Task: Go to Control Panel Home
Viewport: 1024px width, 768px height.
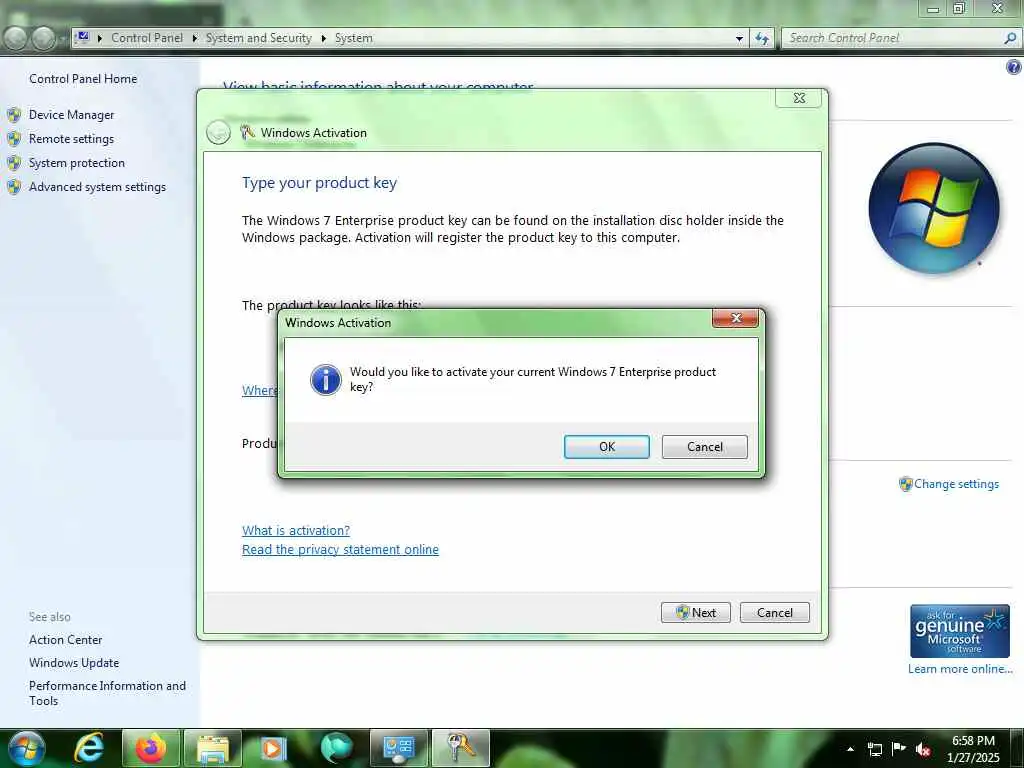Action: coord(83,78)
